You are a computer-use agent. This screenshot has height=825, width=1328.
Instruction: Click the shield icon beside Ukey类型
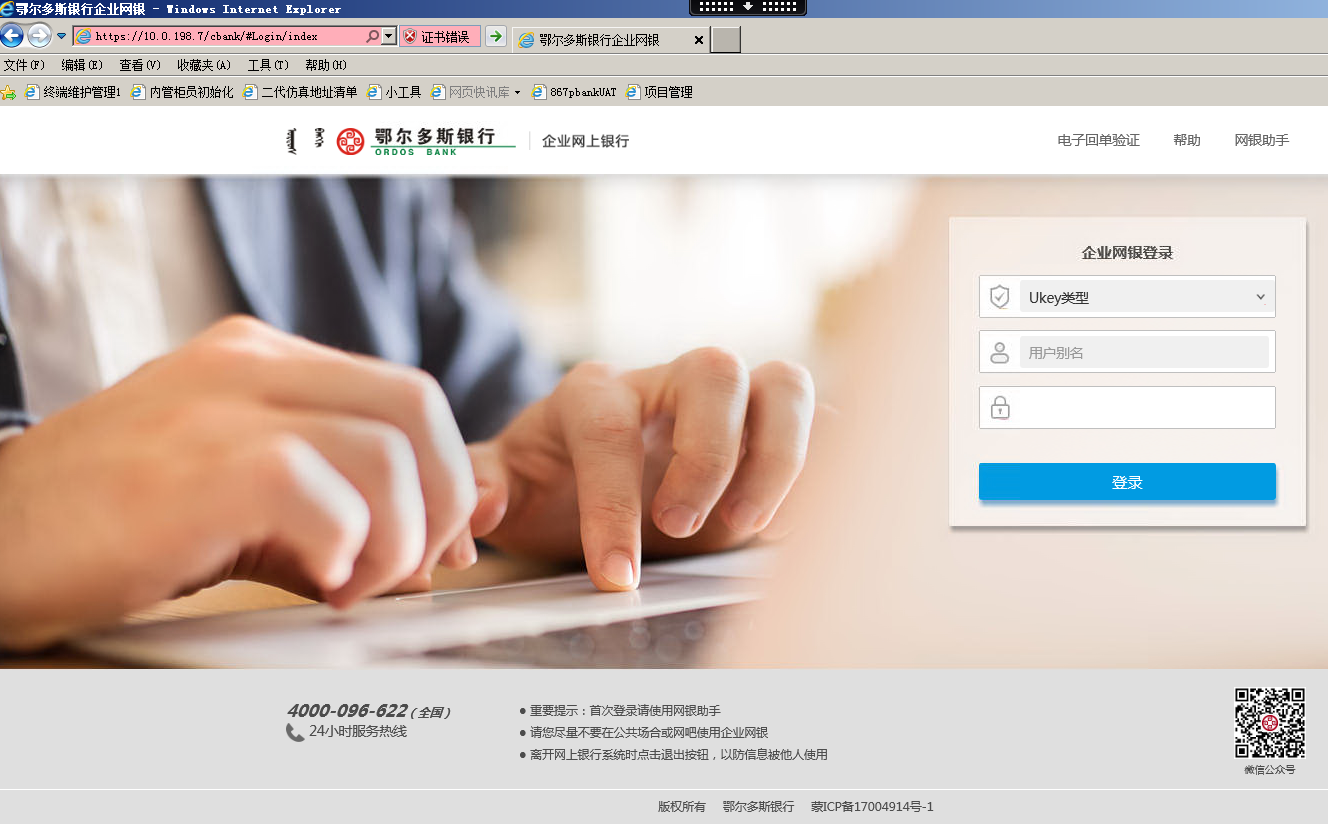(x=1000, y=296)
